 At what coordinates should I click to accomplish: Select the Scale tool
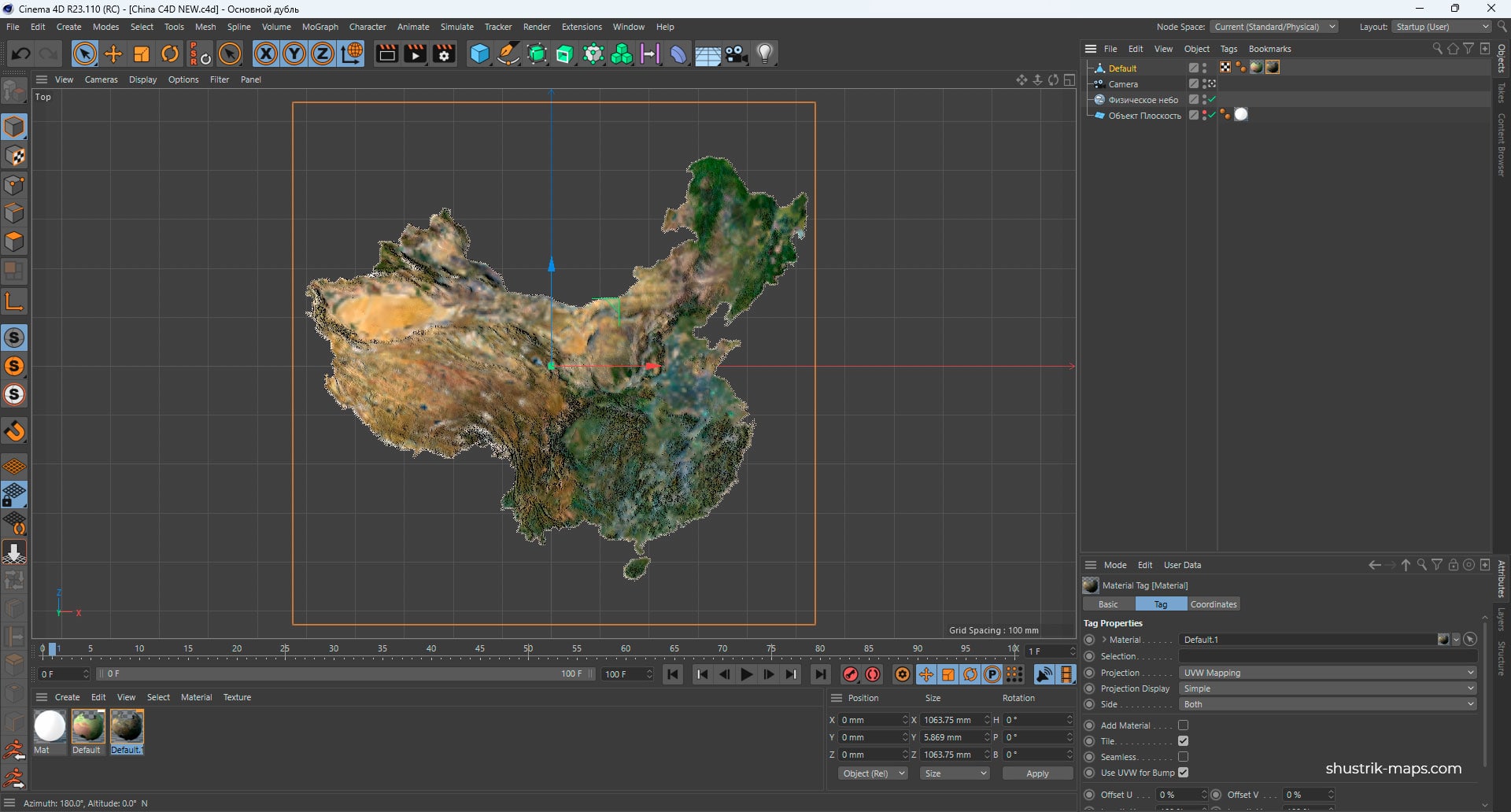(x=142, y=54)
